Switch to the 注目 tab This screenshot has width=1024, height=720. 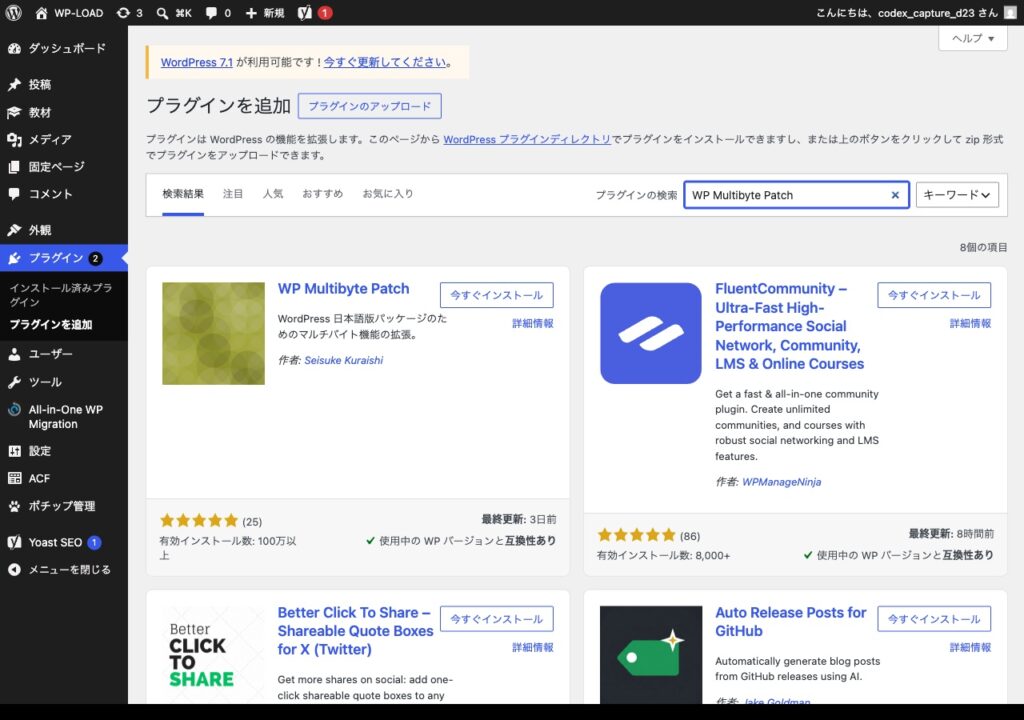tap(232, 194)
